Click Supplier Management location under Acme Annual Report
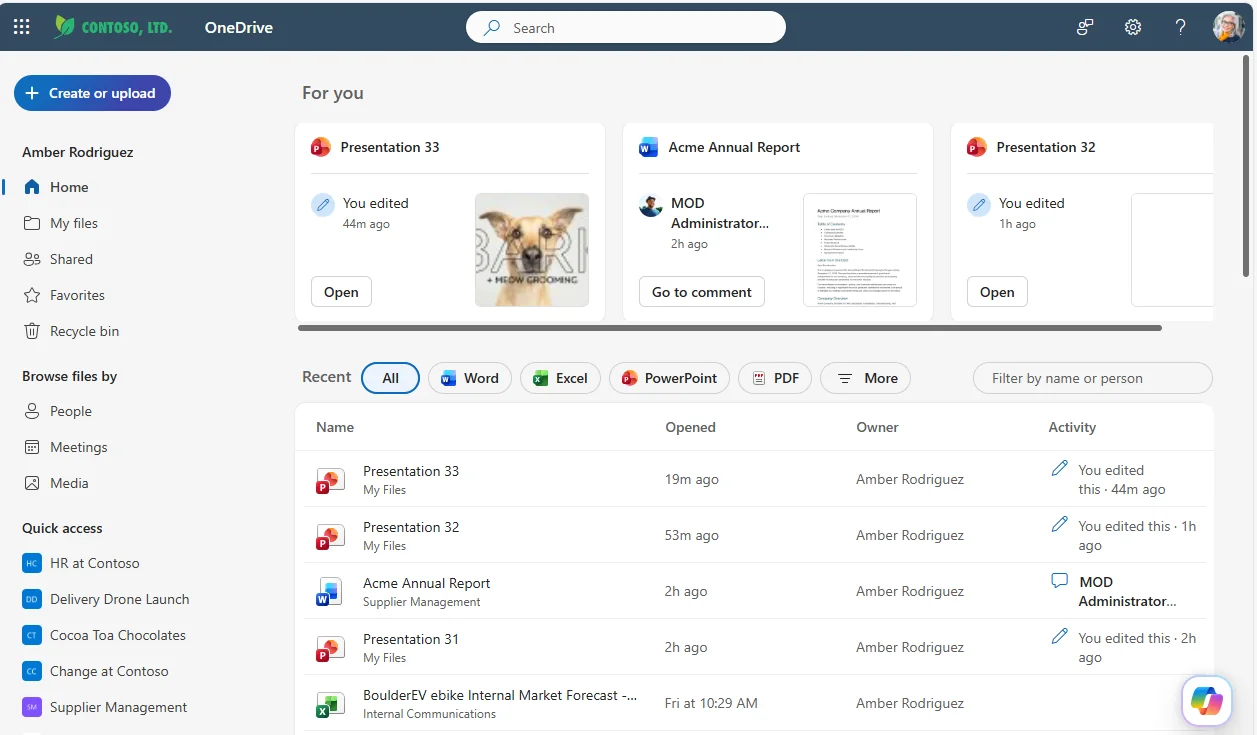Screen dimensions: 1257x735 tap(422, 602)
